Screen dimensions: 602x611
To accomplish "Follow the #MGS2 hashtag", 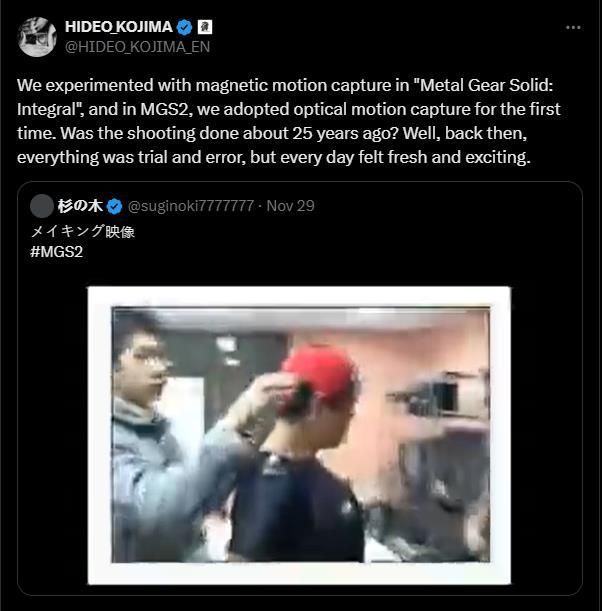I will [56, 251].
